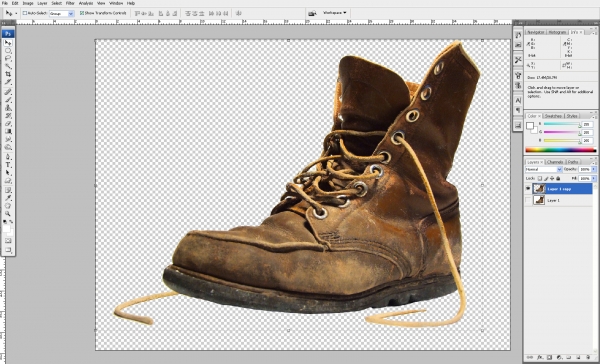
Task: Select the Move tool in the toolbox
Action: pyautogui.click(x=8, y=43)
